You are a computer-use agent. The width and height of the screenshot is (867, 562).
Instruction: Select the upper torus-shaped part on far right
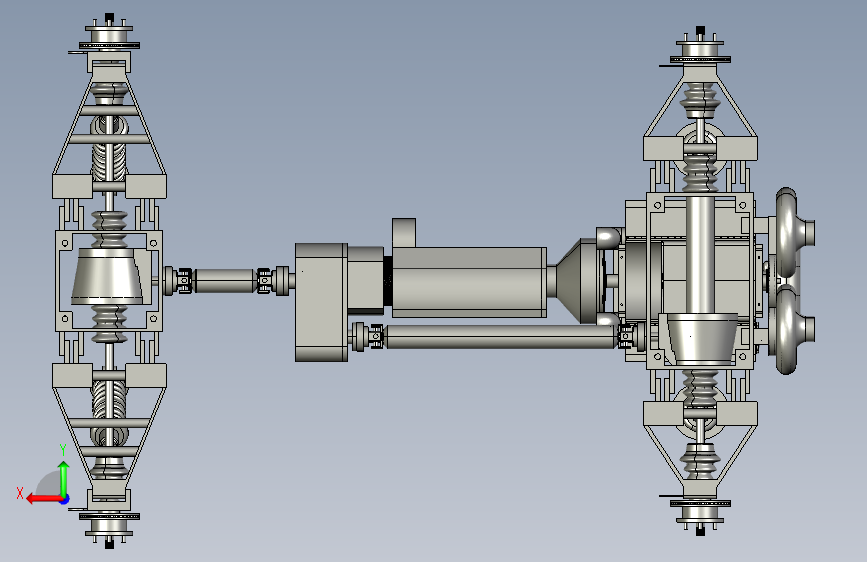click(x=788, y=233)
